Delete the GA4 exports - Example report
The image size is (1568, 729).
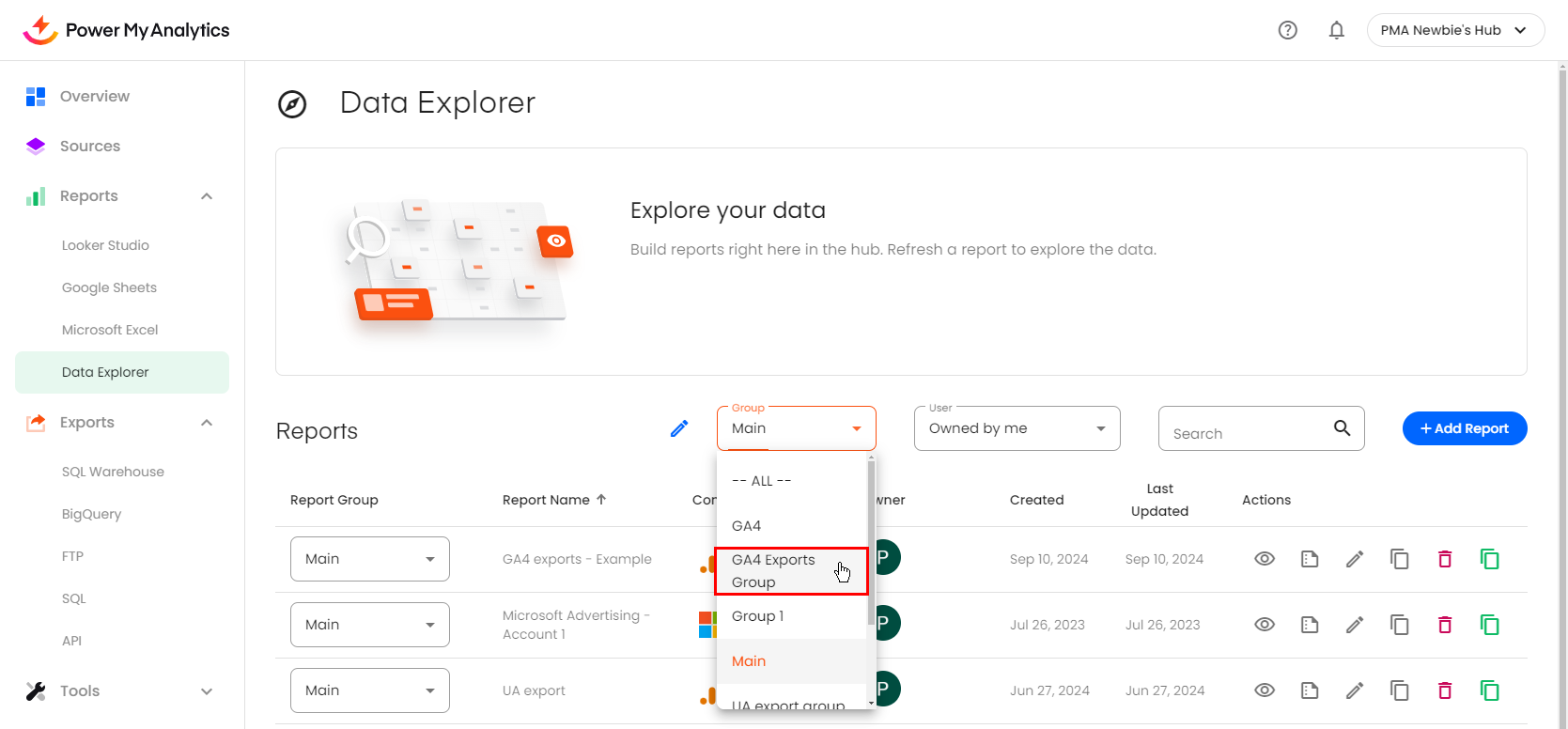pos(1445,559)
